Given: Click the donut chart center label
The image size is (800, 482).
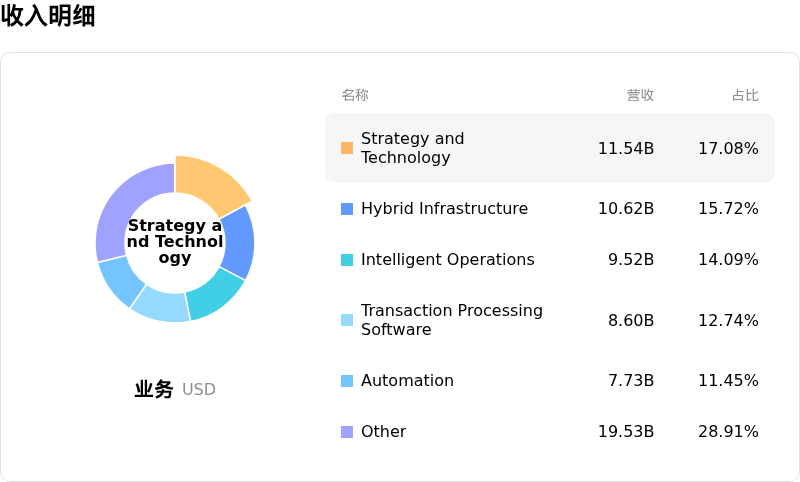Looking at the screenshot, I should [175, 242].
